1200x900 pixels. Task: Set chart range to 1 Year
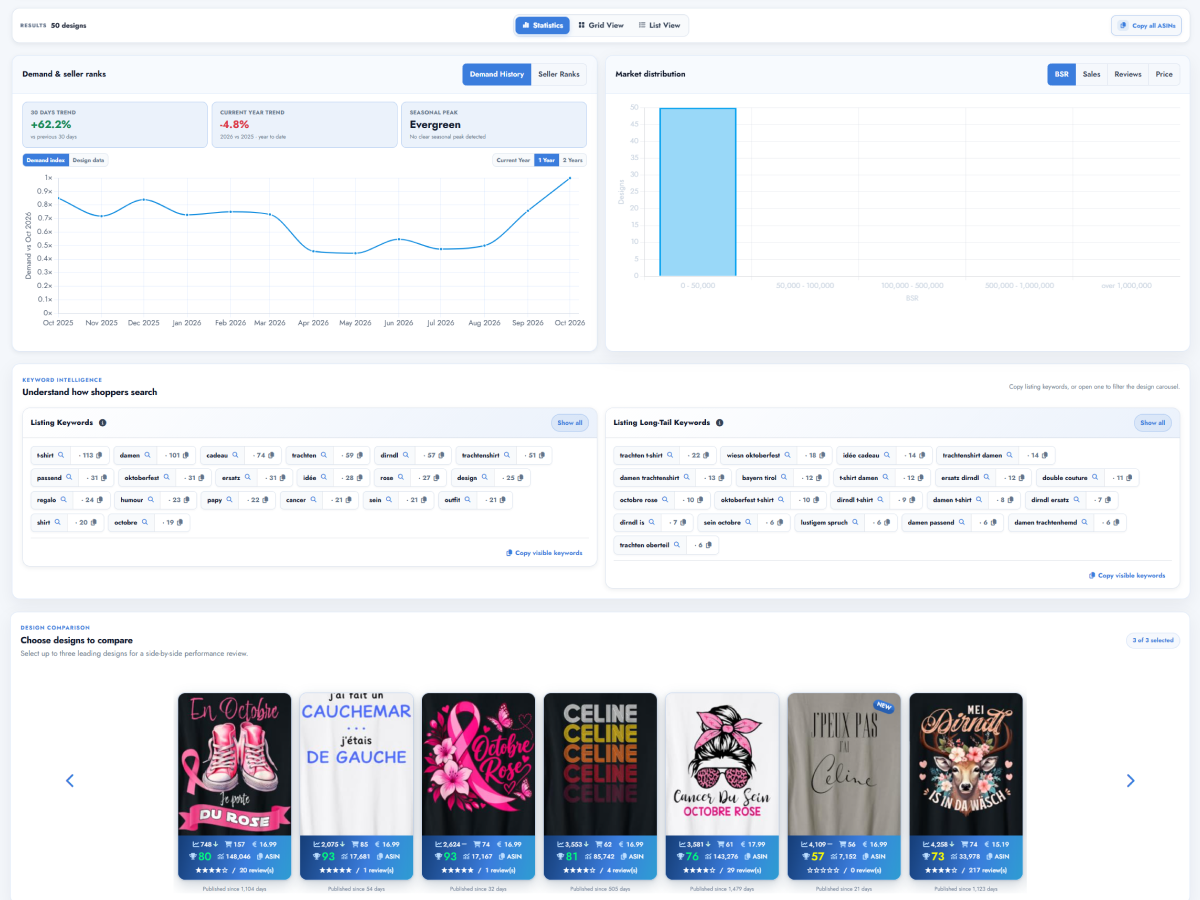(x=547, y=160)
